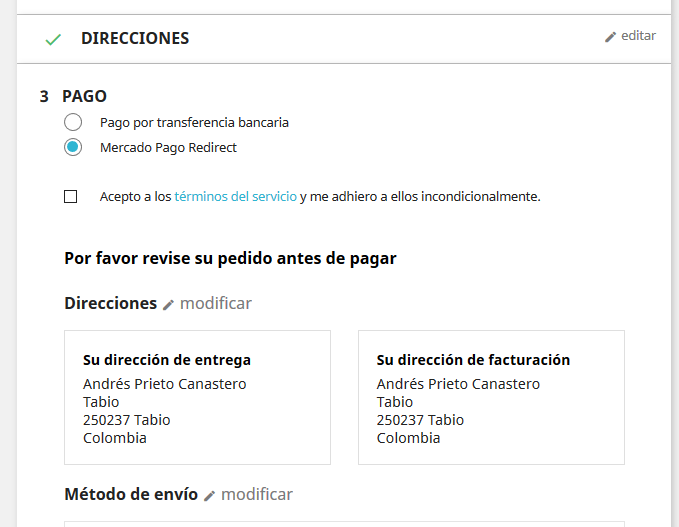The height and width of the screenshot is (527, 679).
Task: Check the accept terms of service checkbox
Action: 71,197
